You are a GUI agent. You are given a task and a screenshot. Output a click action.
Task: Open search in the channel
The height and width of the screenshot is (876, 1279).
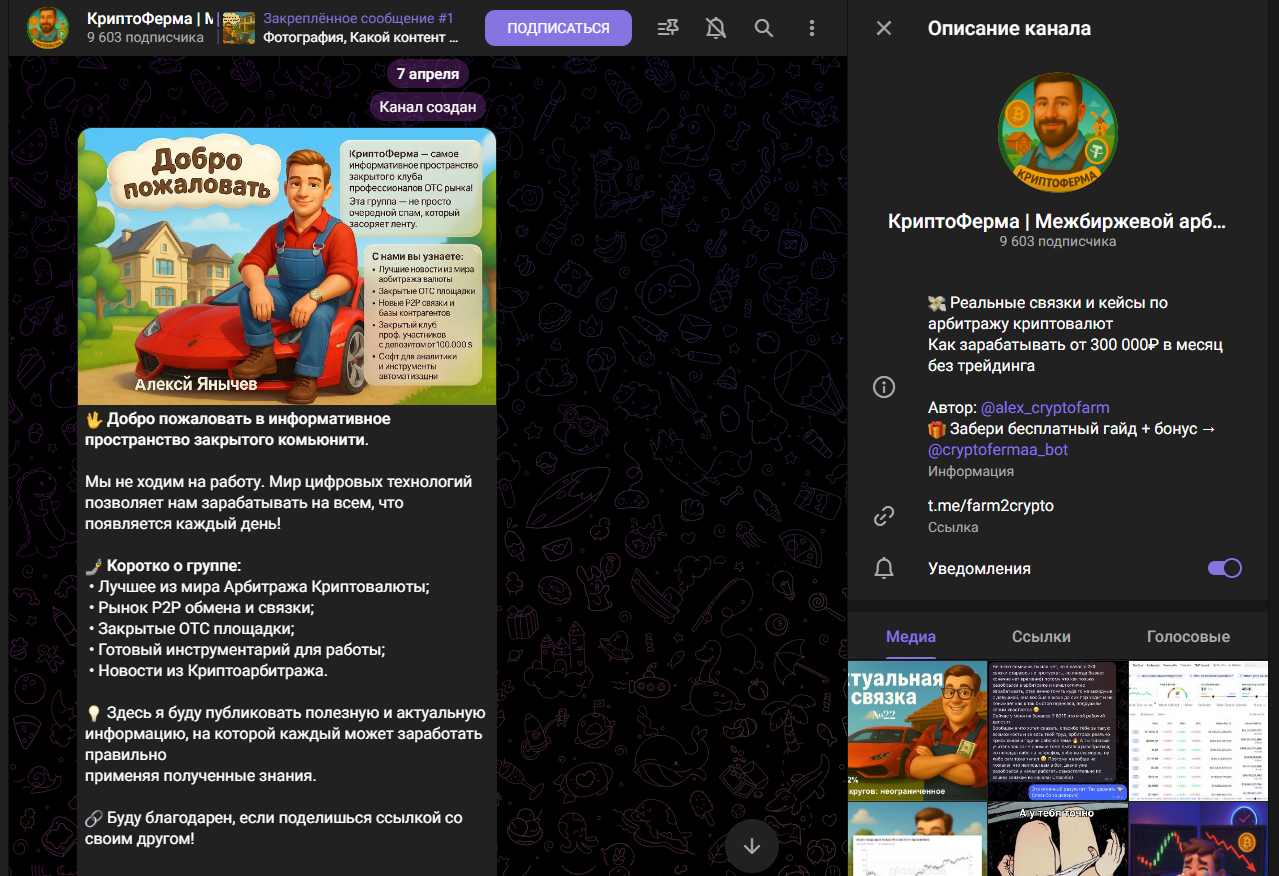click(764, 28)
